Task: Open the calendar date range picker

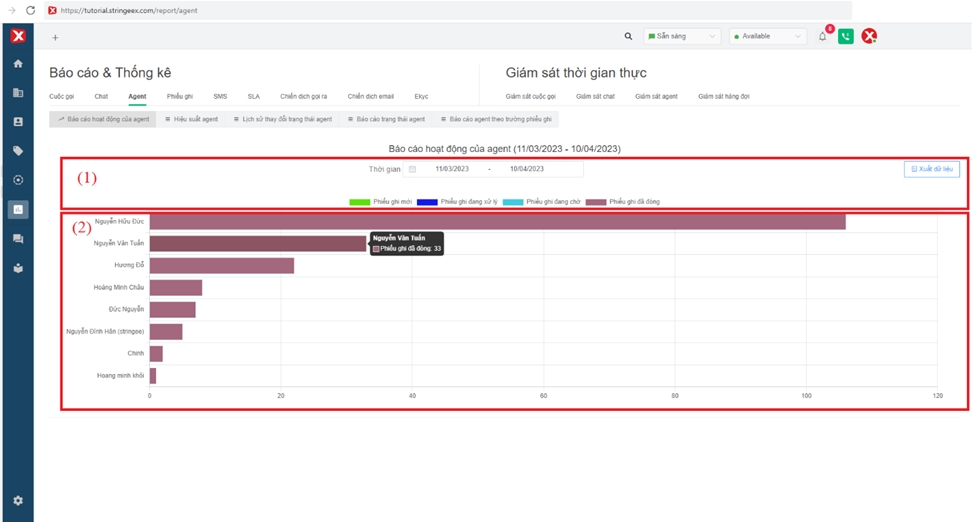Action: 412,169
